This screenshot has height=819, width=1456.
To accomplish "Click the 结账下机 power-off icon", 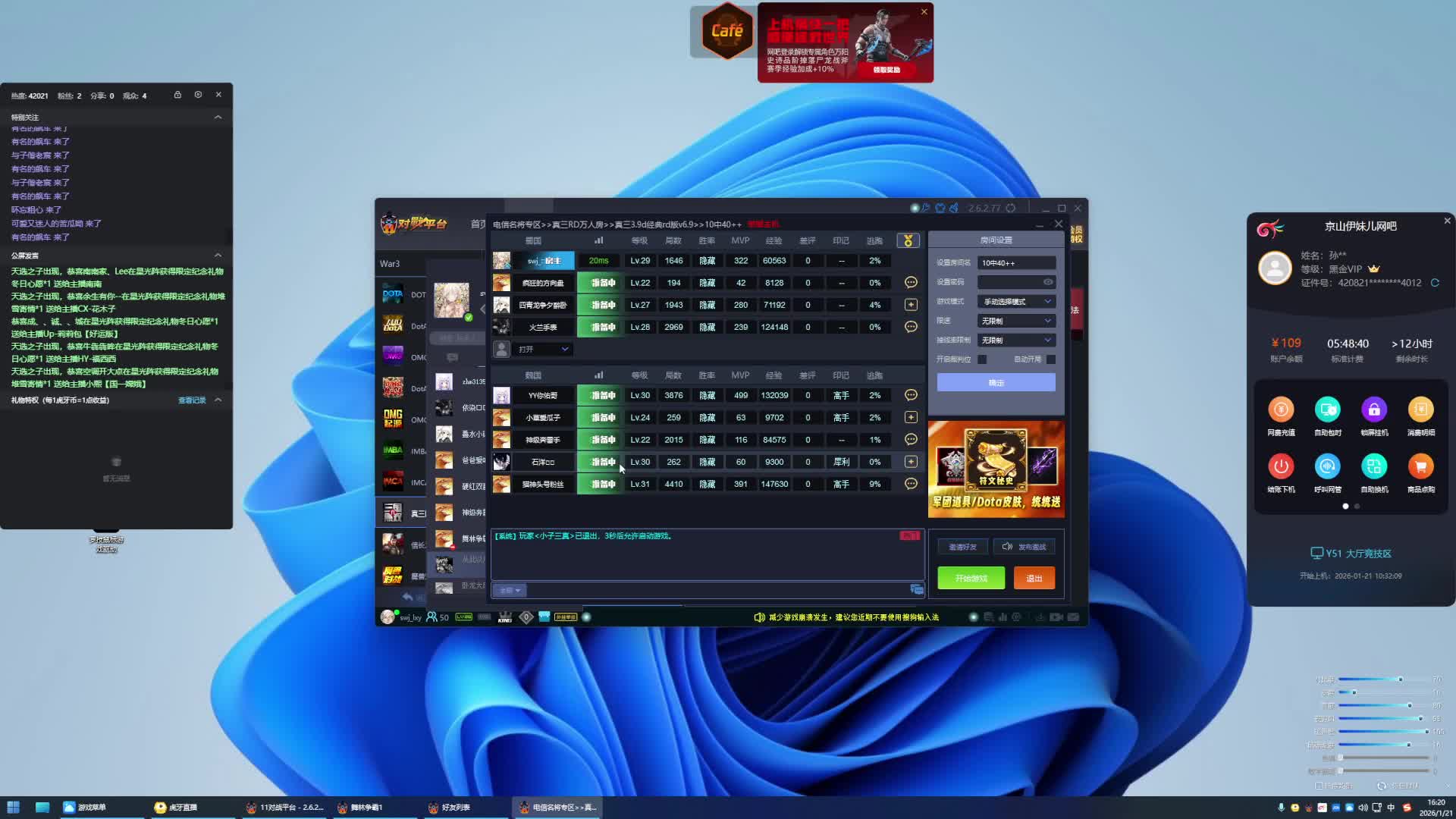I will [x=1281, y=466].
